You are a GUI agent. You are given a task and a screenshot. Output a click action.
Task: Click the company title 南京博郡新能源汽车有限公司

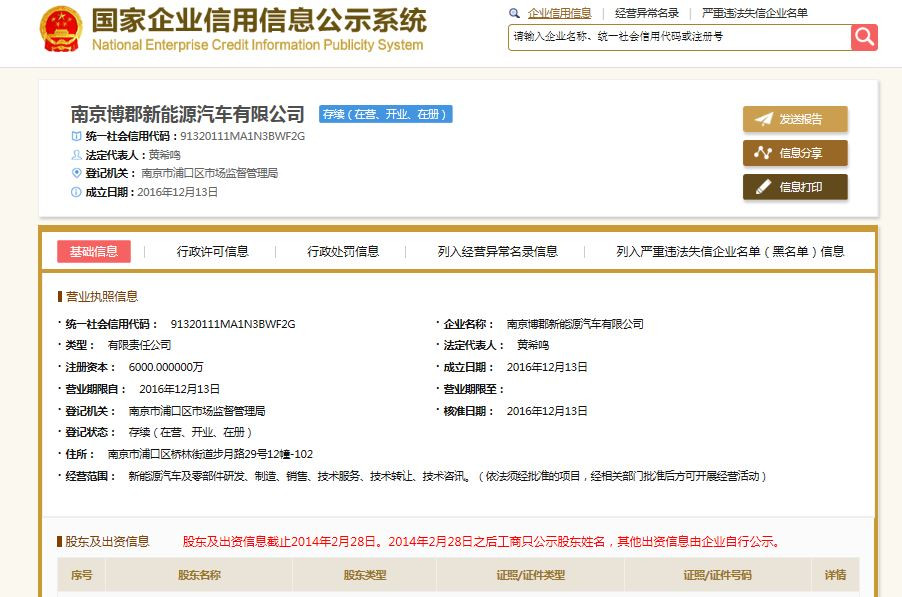click(188, 114)
